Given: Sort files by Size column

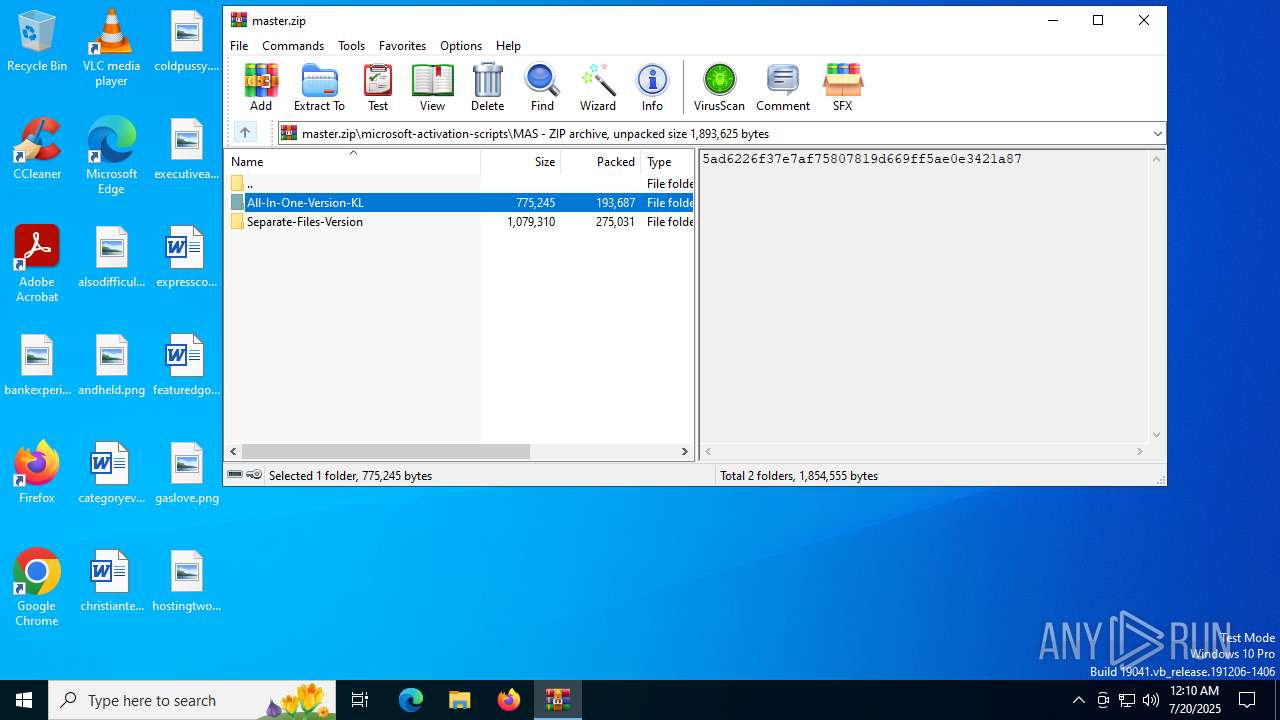Looking at the screenshot, I should [x=520, y=161].
